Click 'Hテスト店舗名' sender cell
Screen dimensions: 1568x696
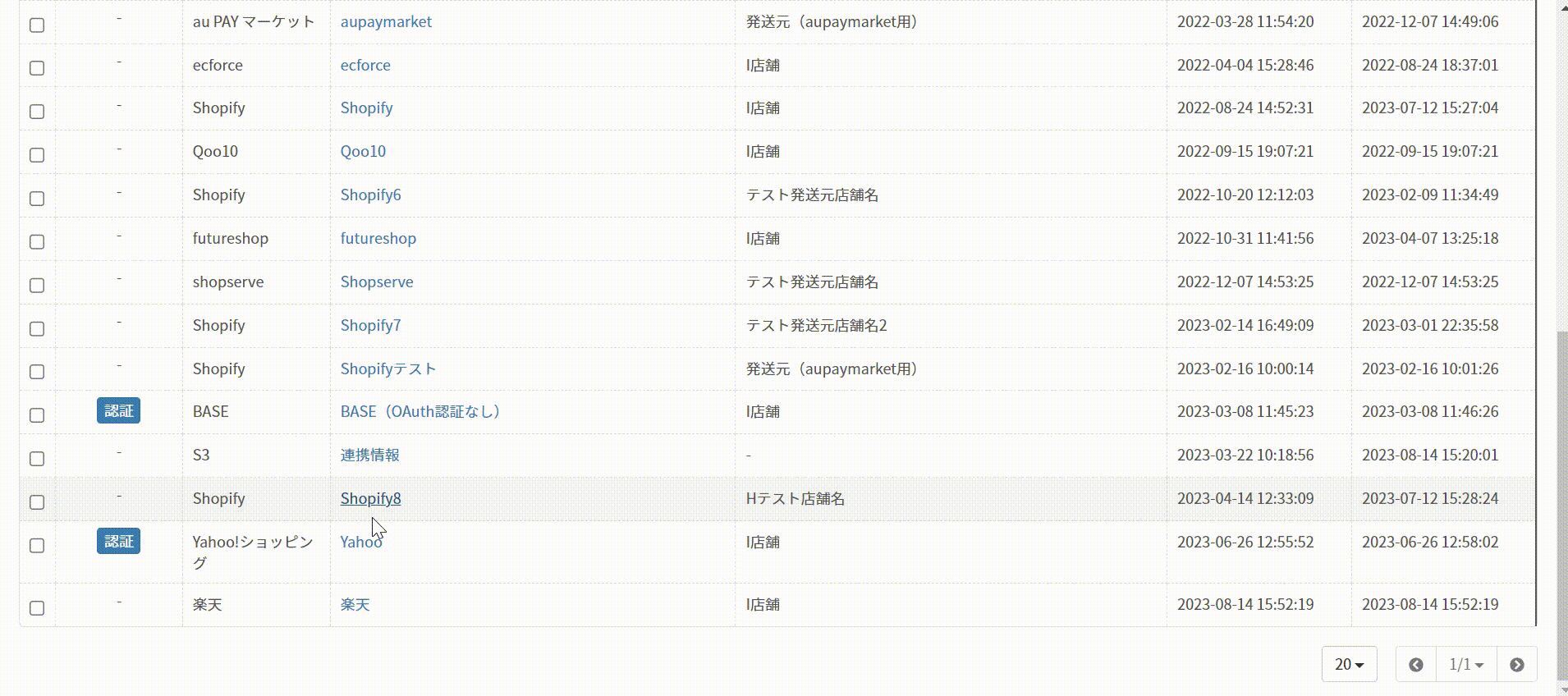795,499
